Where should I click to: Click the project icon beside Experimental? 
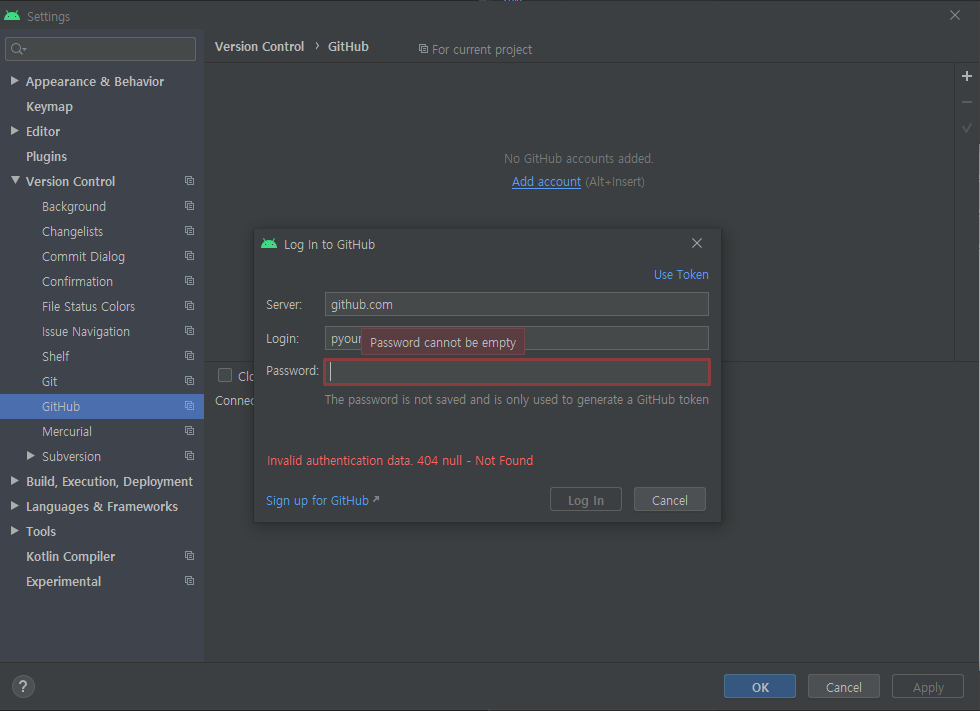click(189, 581)
